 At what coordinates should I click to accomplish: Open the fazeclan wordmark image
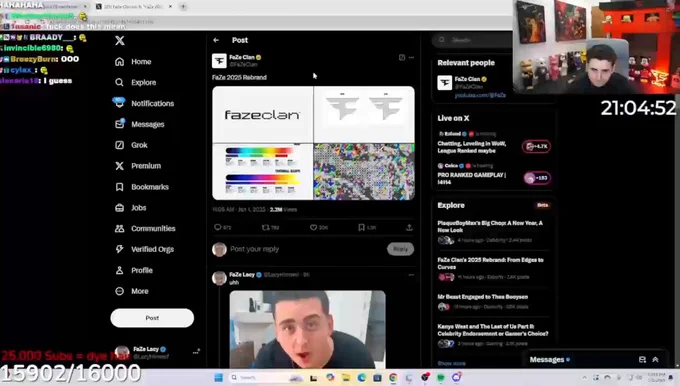point(262,114)
